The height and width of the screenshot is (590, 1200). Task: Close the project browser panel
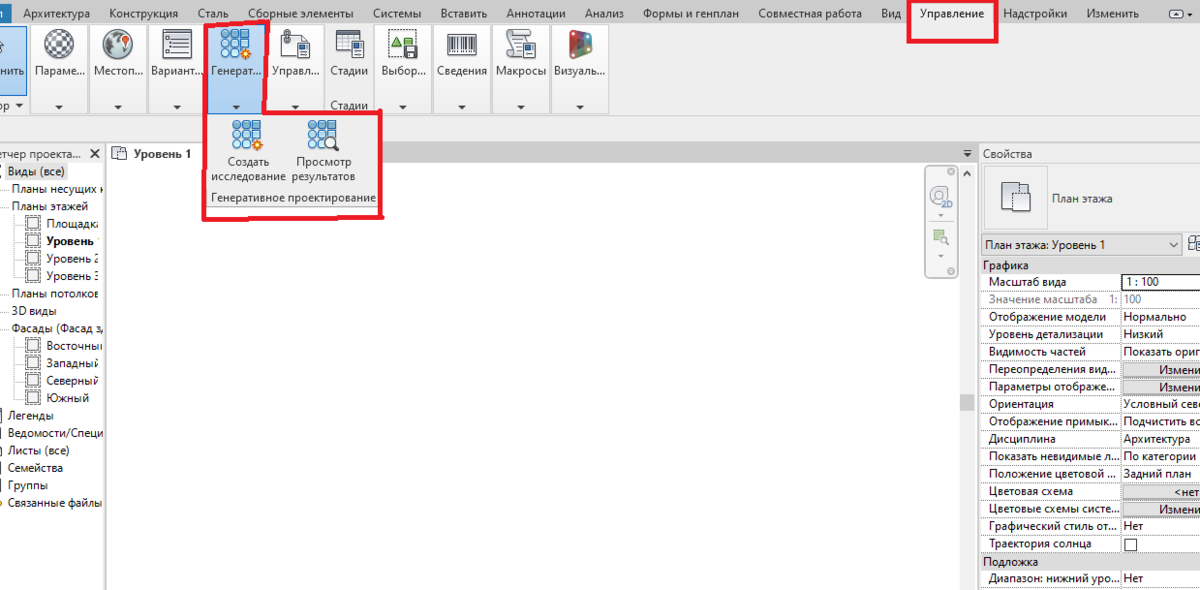95,154
